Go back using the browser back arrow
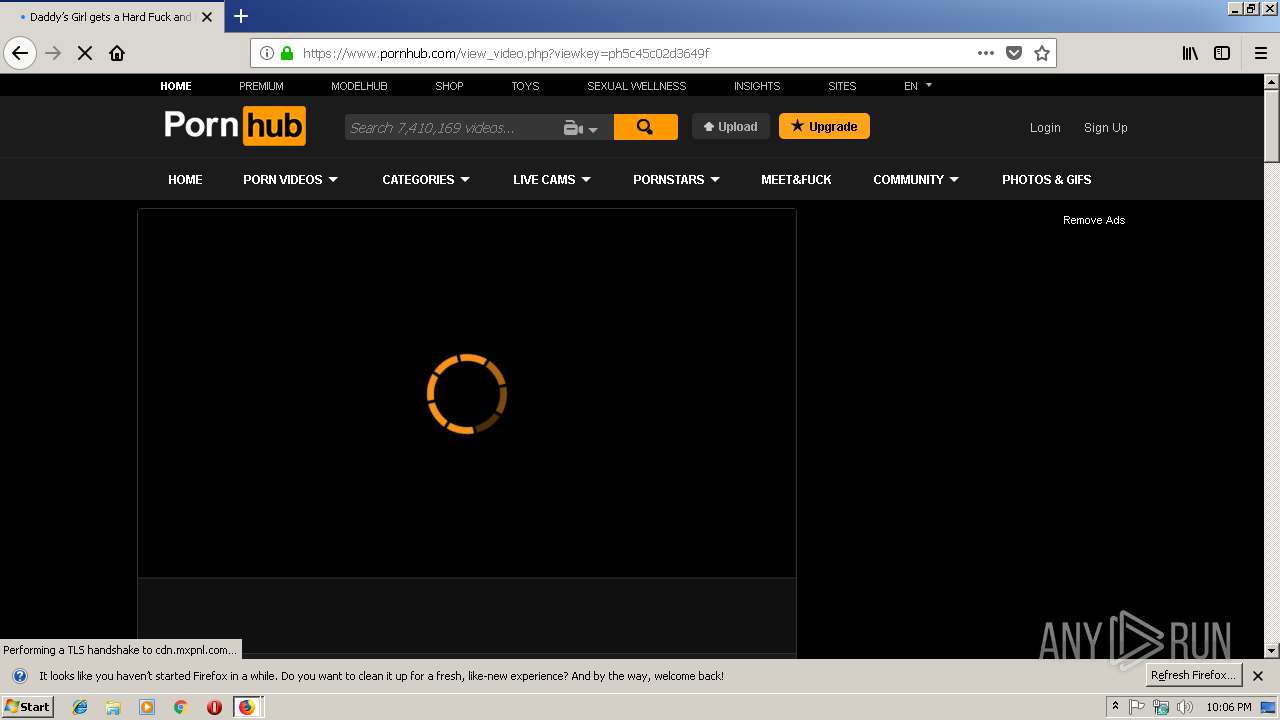 [x=20, y=53]
